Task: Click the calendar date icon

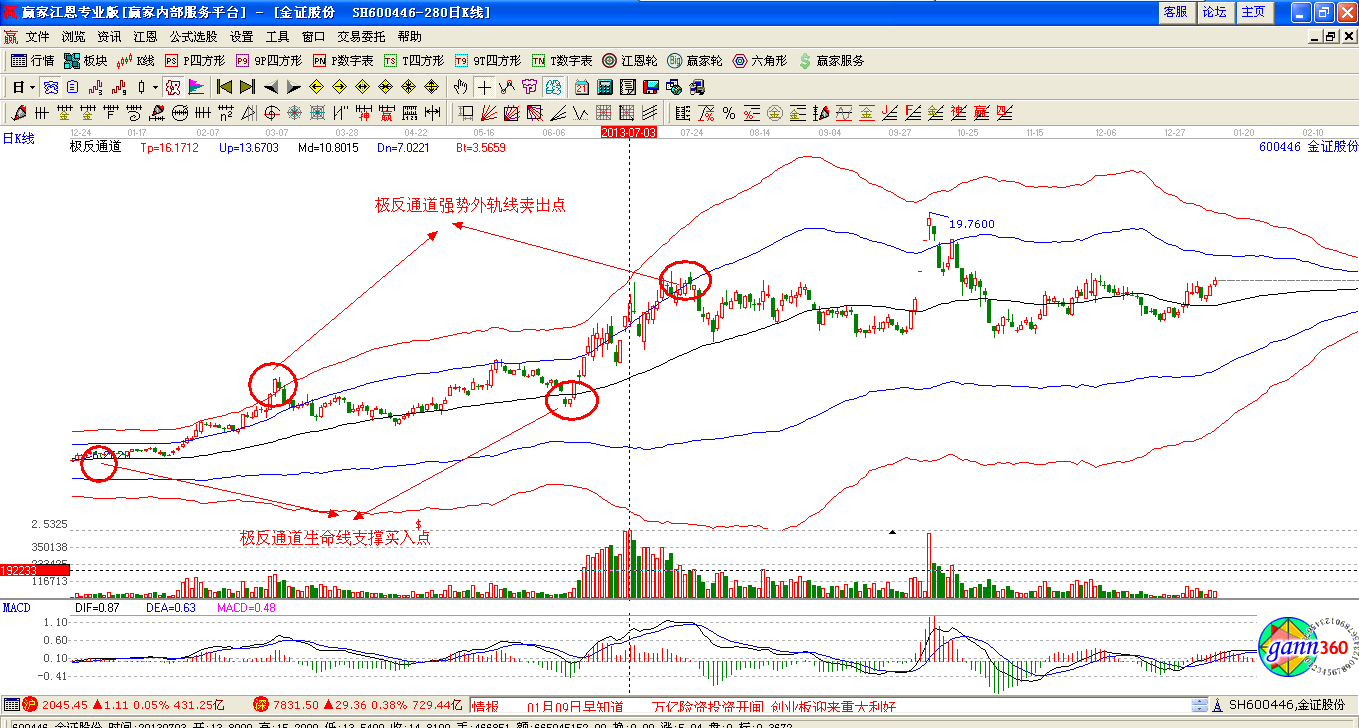Action: [x=581, y=87]
